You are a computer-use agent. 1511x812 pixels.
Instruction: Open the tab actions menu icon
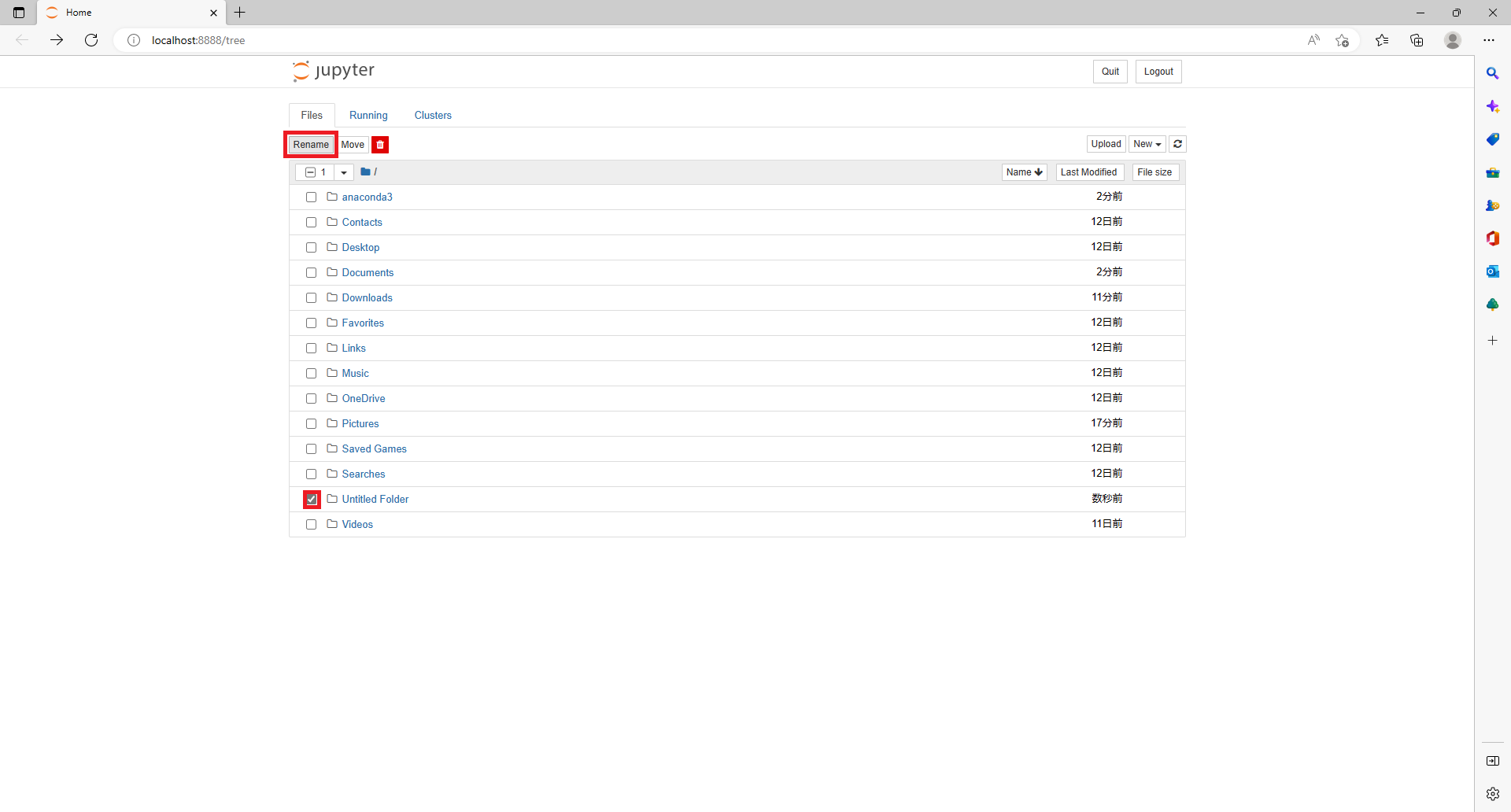[19, 13]
